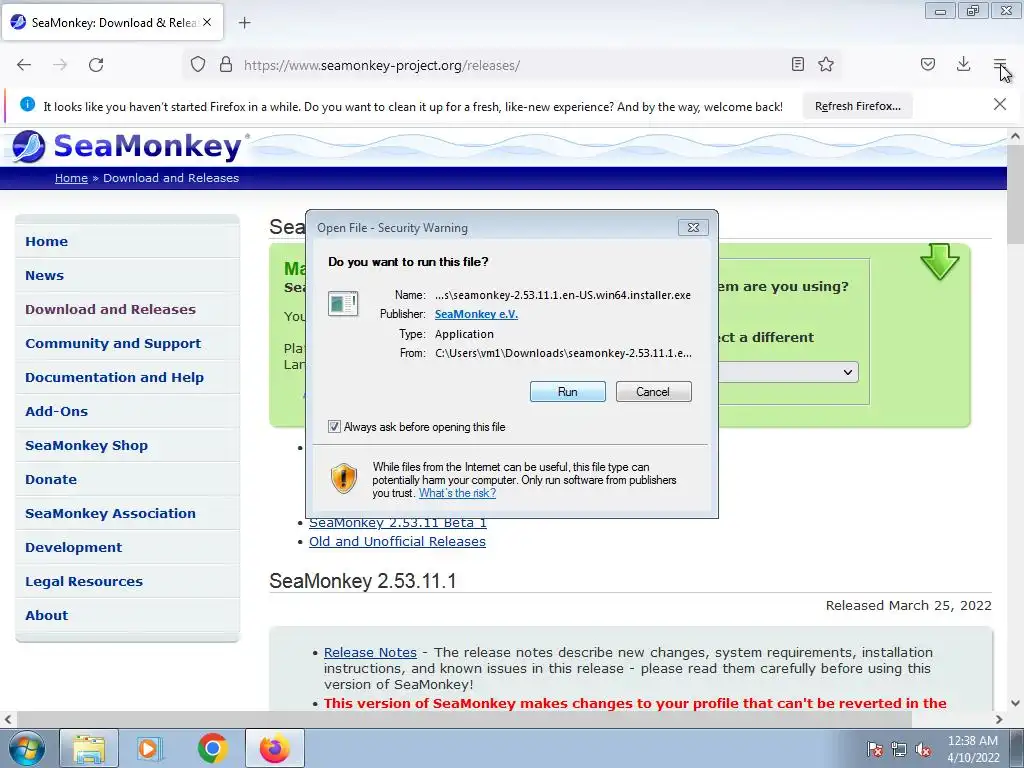Click the scroll down arrow
The image size is (1024, 768).
[x=1015, y=703]
